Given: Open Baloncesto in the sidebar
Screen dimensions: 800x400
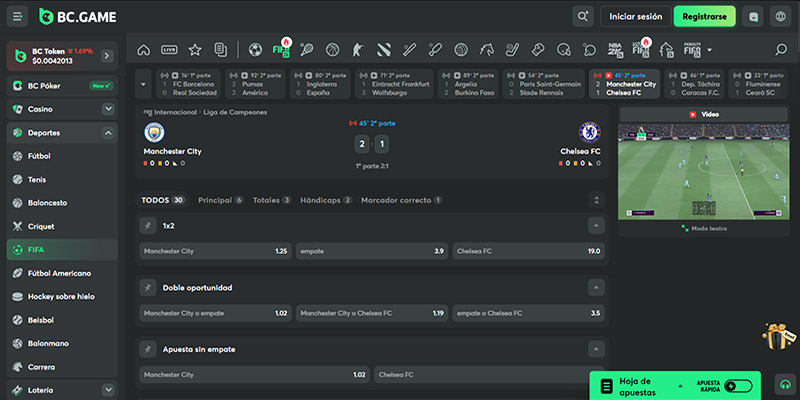Looking at the screenshot, I should pyautogui.click(x=62, y=203).
